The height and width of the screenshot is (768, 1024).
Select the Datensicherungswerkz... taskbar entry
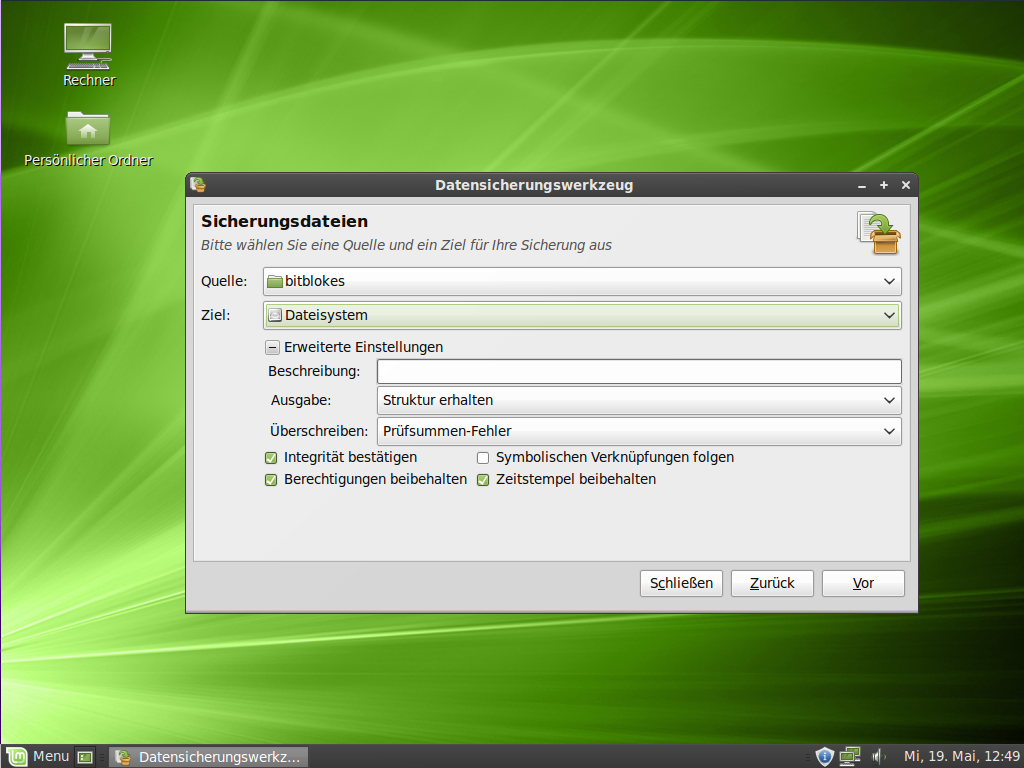point(208,757)
